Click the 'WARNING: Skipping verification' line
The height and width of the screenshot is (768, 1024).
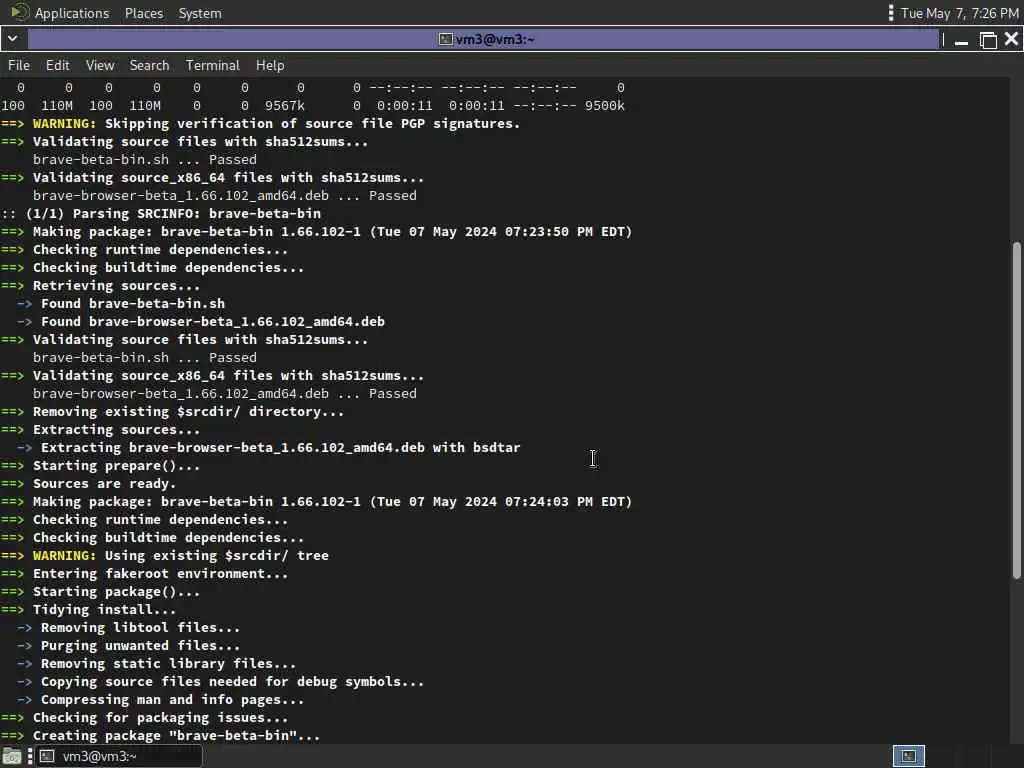(x=260, y=123)
